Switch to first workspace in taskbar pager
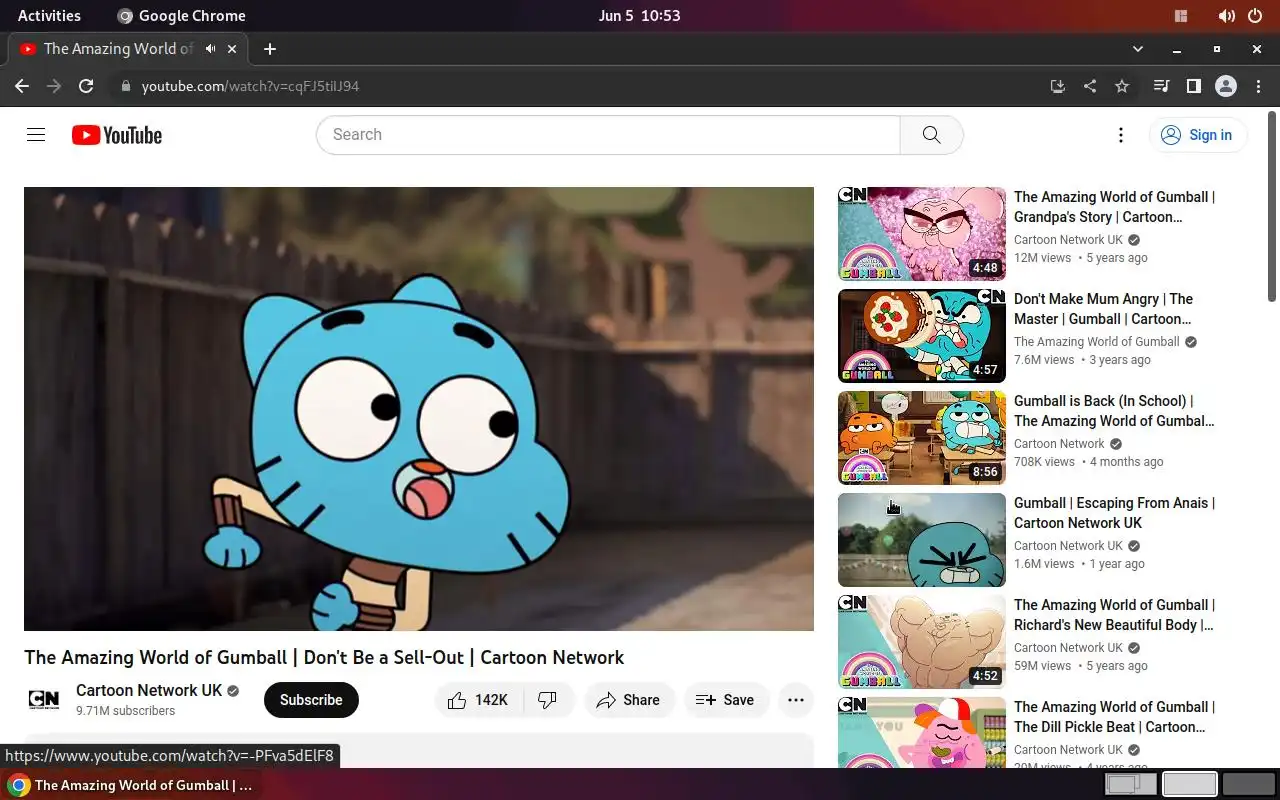 (1130, 785)
